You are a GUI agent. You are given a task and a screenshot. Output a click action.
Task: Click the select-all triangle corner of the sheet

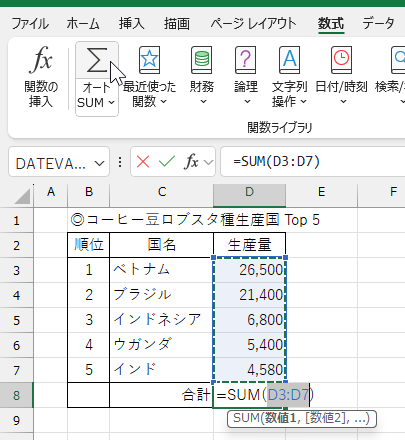tap(22, 196)
